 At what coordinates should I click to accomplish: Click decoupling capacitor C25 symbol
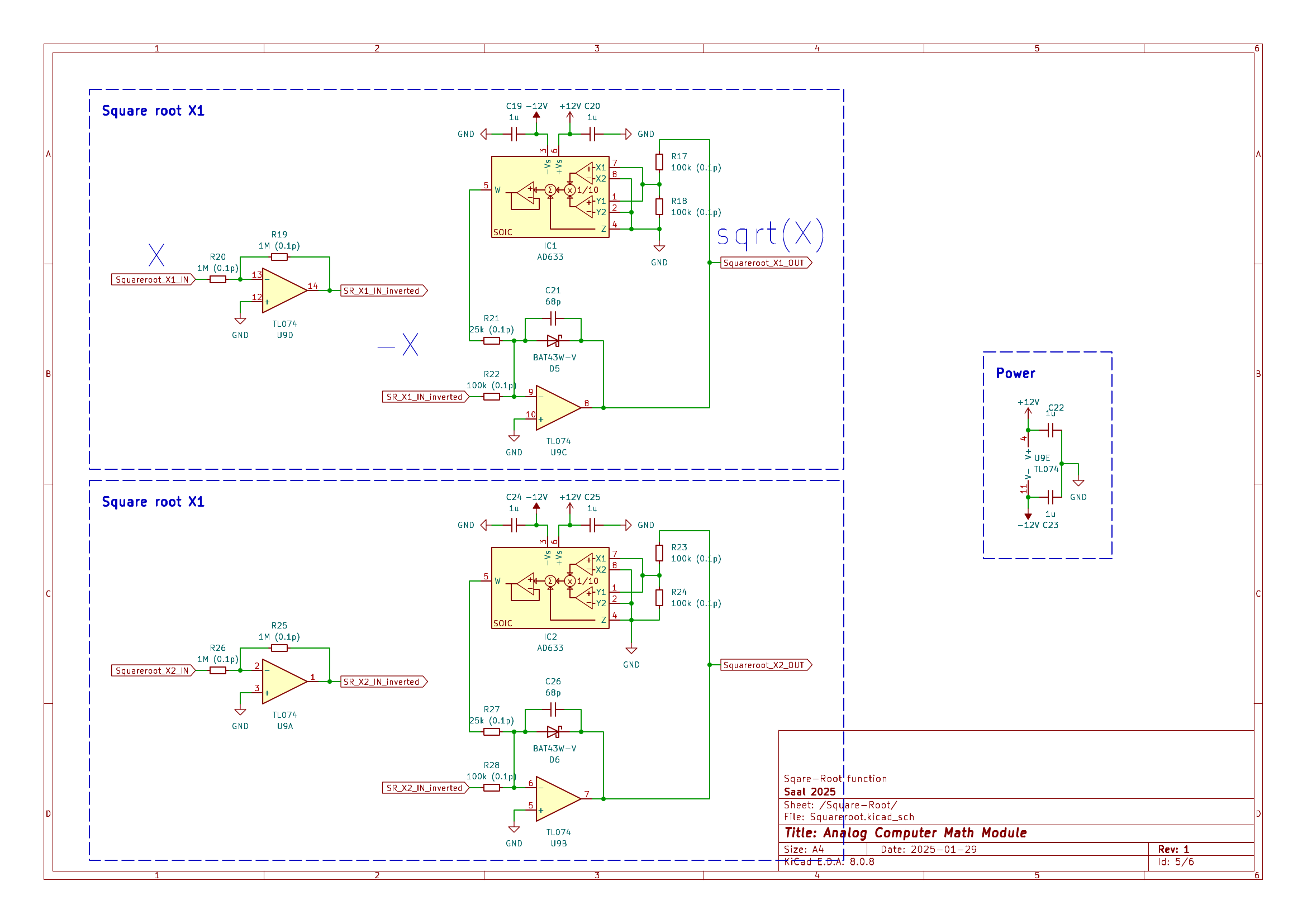pyautogui.click(x=592, y=525)
